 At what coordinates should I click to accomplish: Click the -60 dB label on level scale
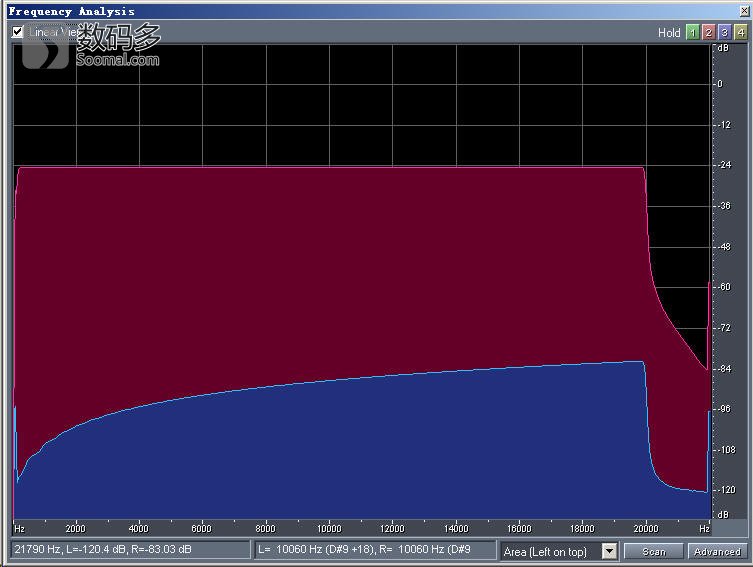721,287
